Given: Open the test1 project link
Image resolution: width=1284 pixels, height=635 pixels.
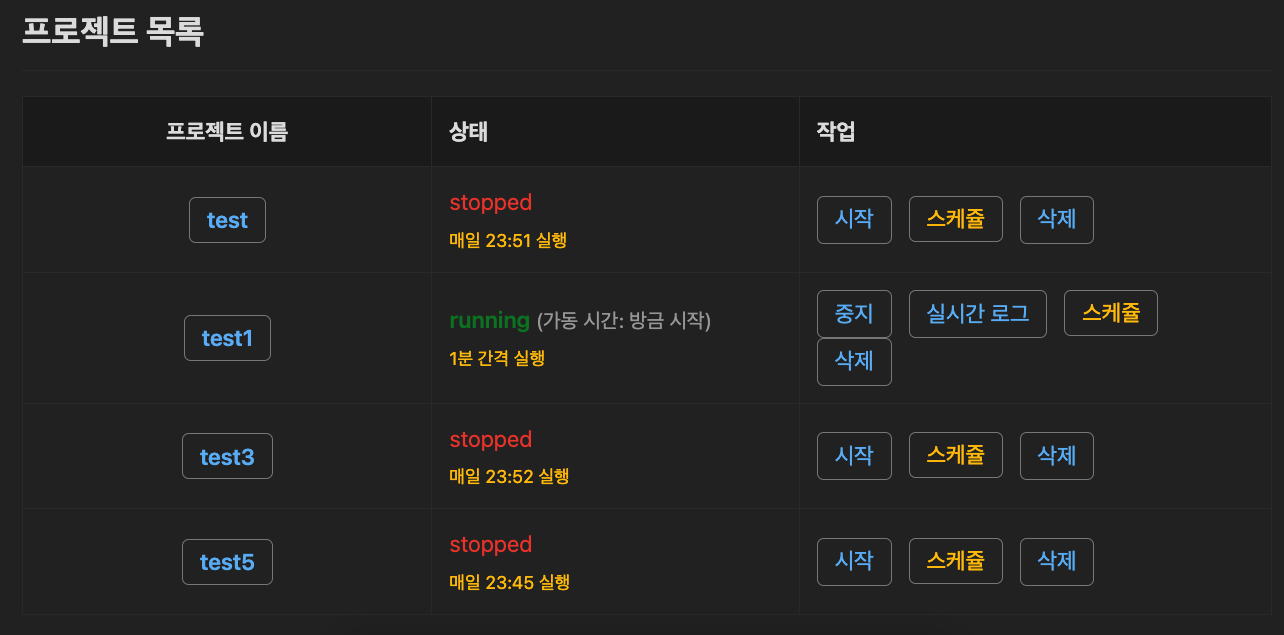Looking at the screenshot, I should [x=227, y=338].
